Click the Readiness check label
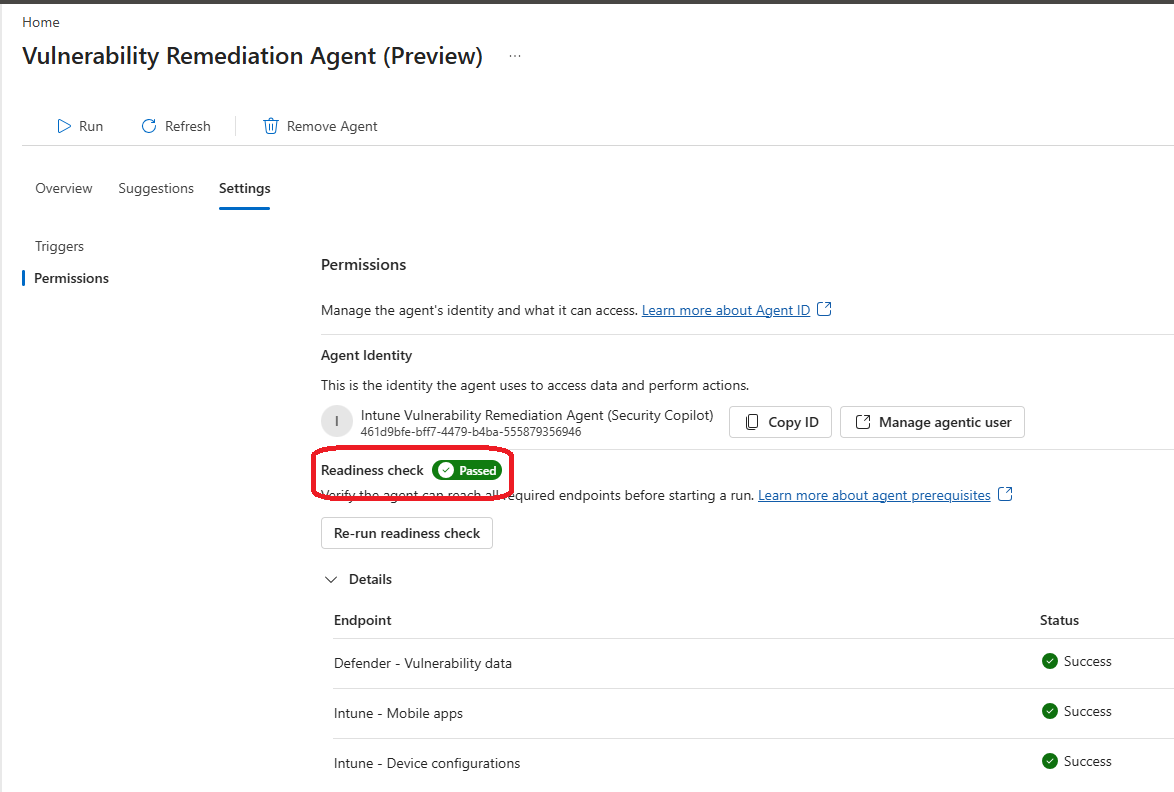 point(372,470)
